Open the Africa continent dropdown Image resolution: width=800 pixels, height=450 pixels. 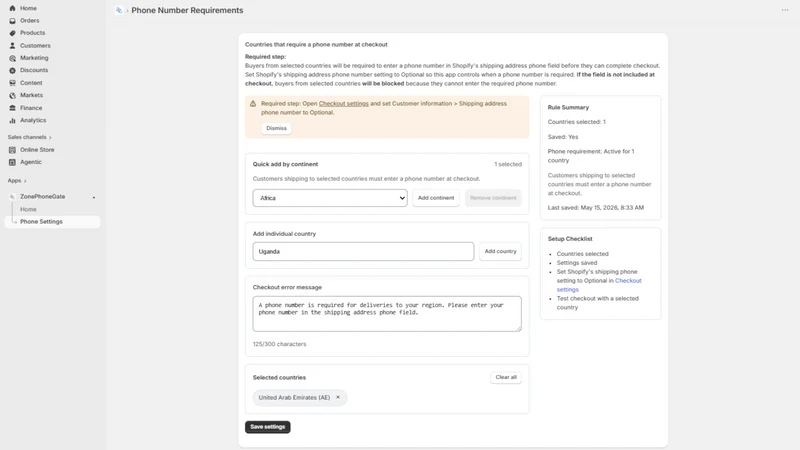tap(330, 198)
